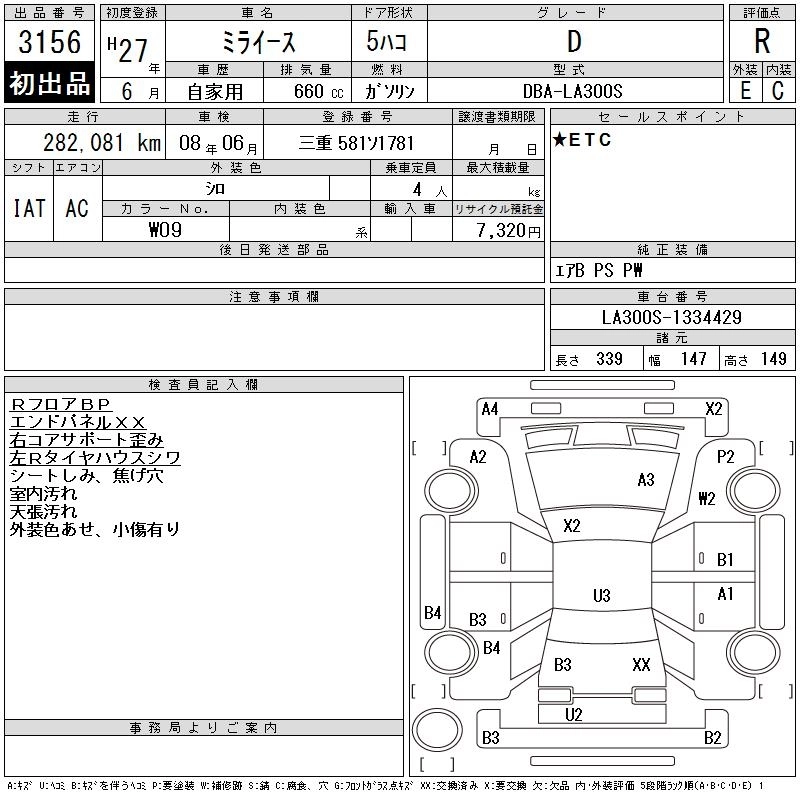Click recycle deposit 7,320円
Viewport: 800px width, 800px height.
pos(508,231)
